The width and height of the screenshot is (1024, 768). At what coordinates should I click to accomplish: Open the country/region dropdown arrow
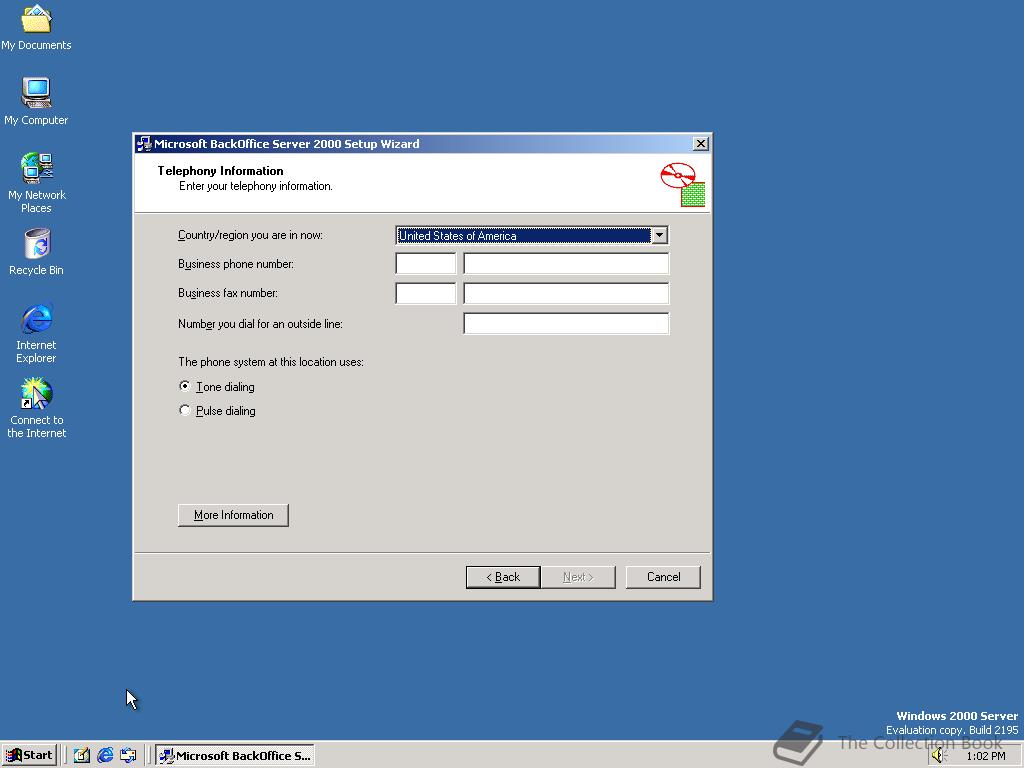tap(659, 235)
